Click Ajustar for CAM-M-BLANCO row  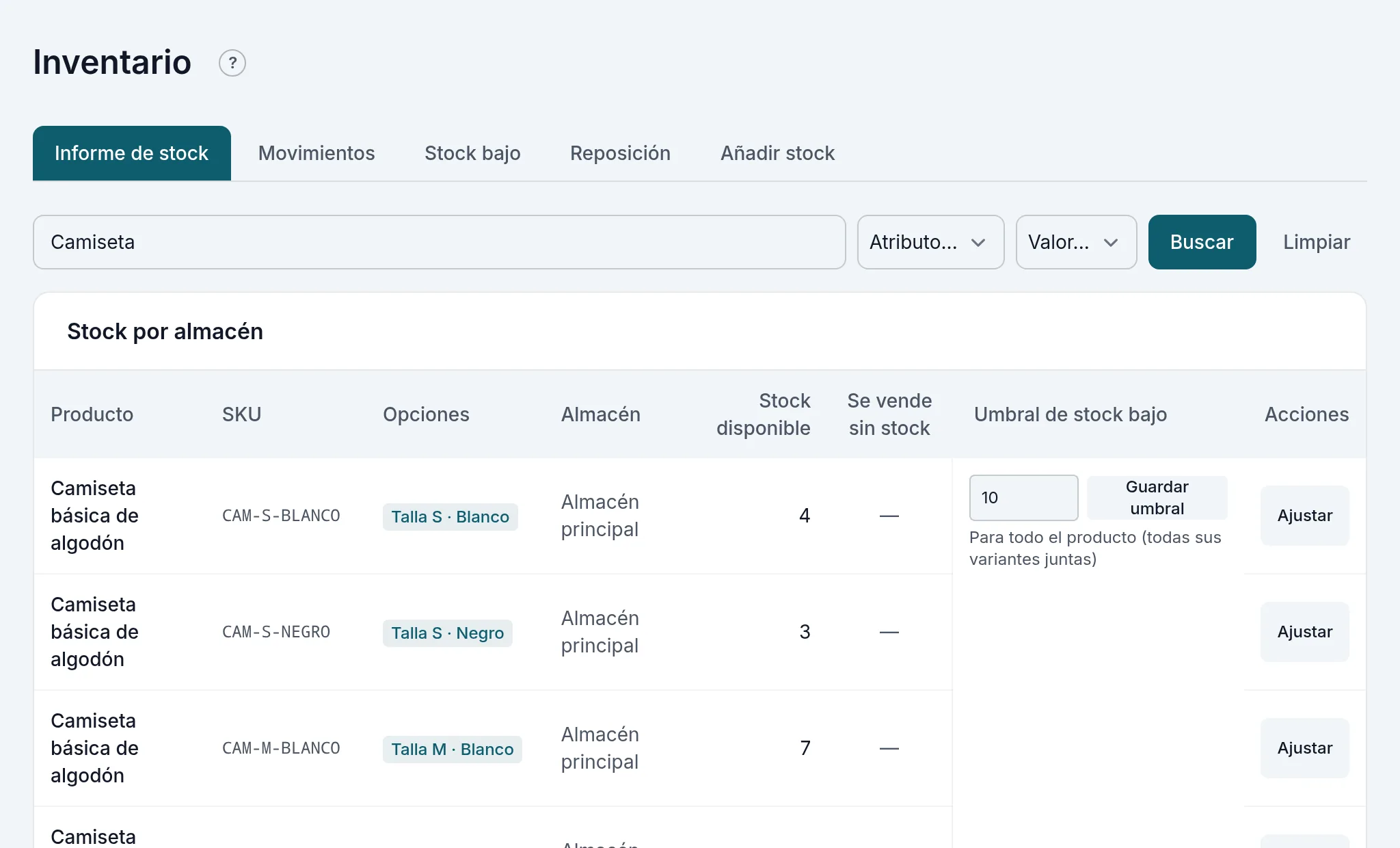click(1304, 748)
